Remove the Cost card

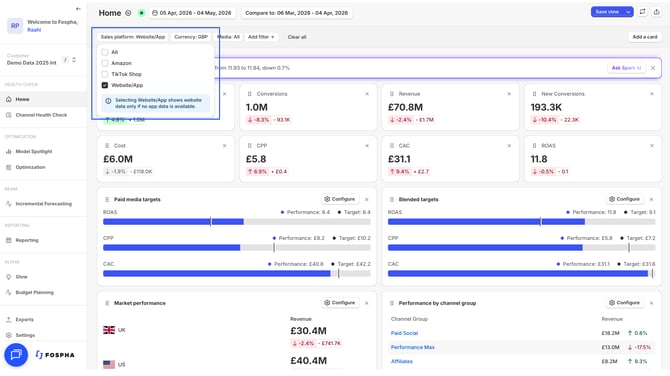(x=224, y=146)
